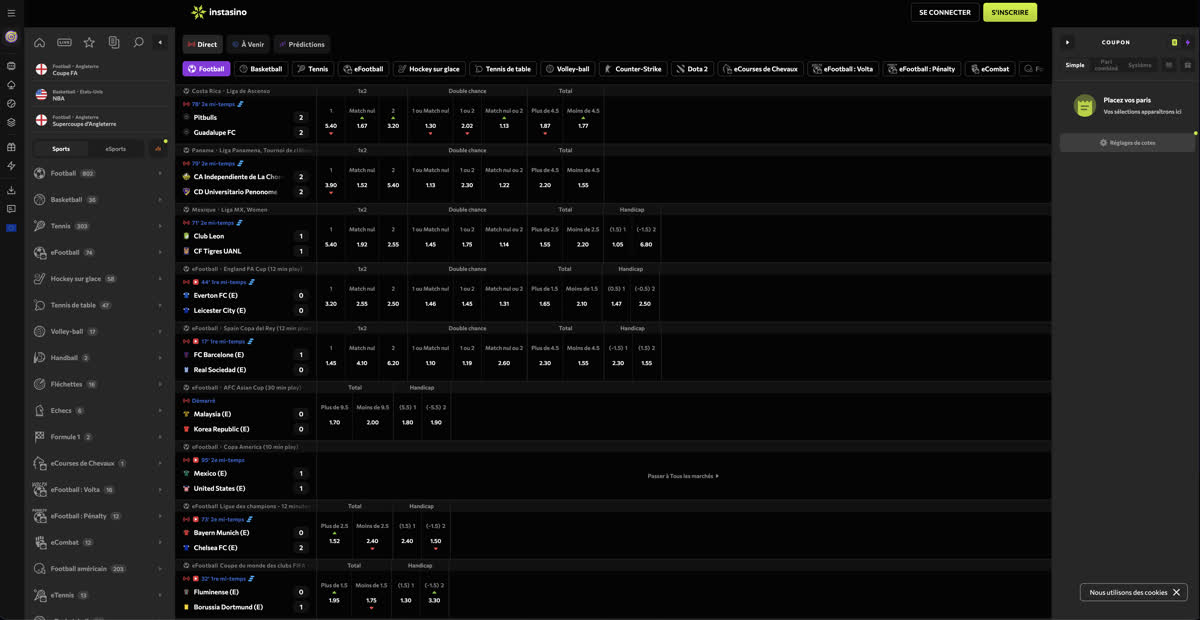Click the Mexico (E) team name
This screenshot has width=1200, height=620.
212,473
